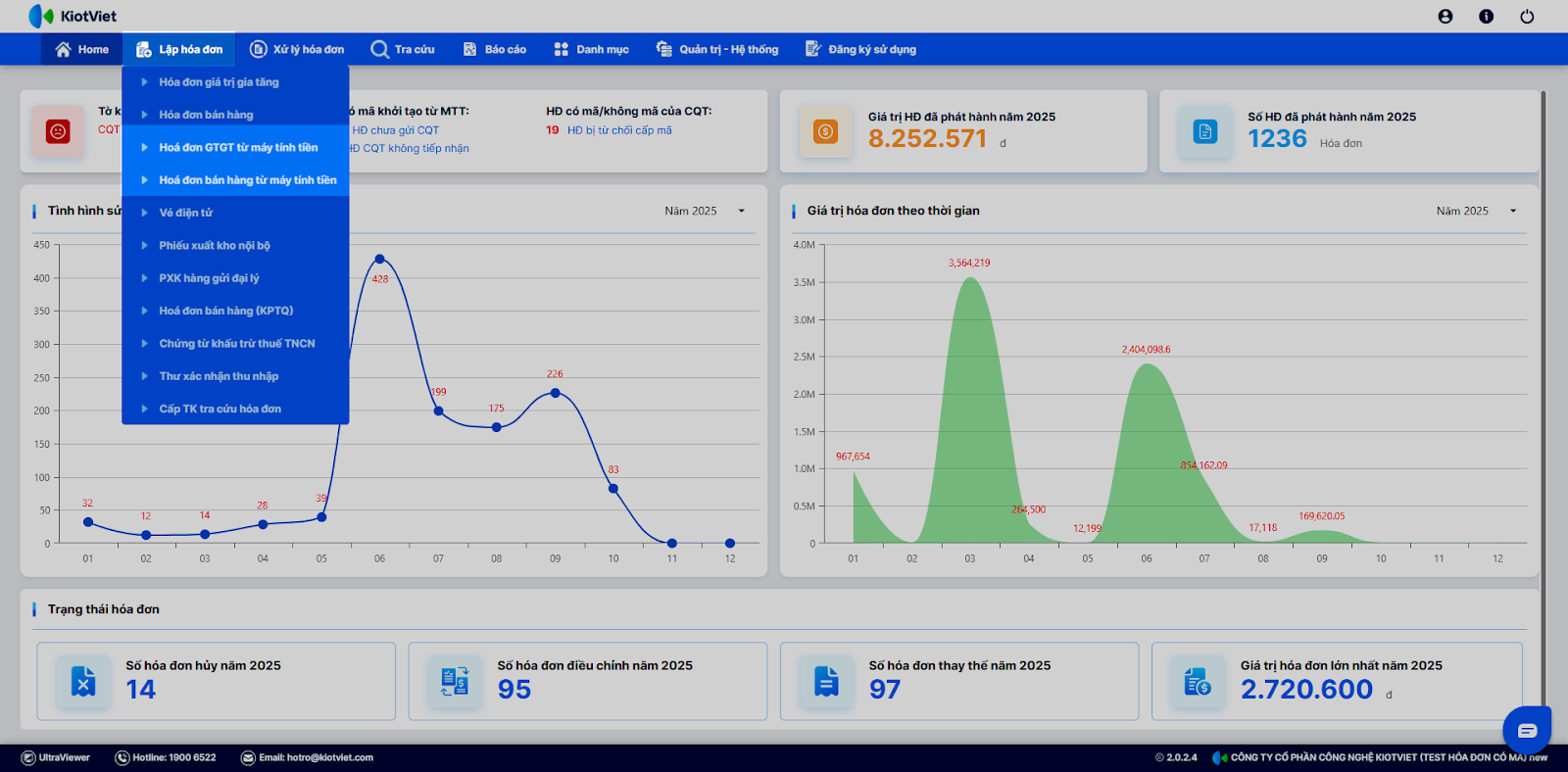Open the info icon in header

pos(1486,17)
